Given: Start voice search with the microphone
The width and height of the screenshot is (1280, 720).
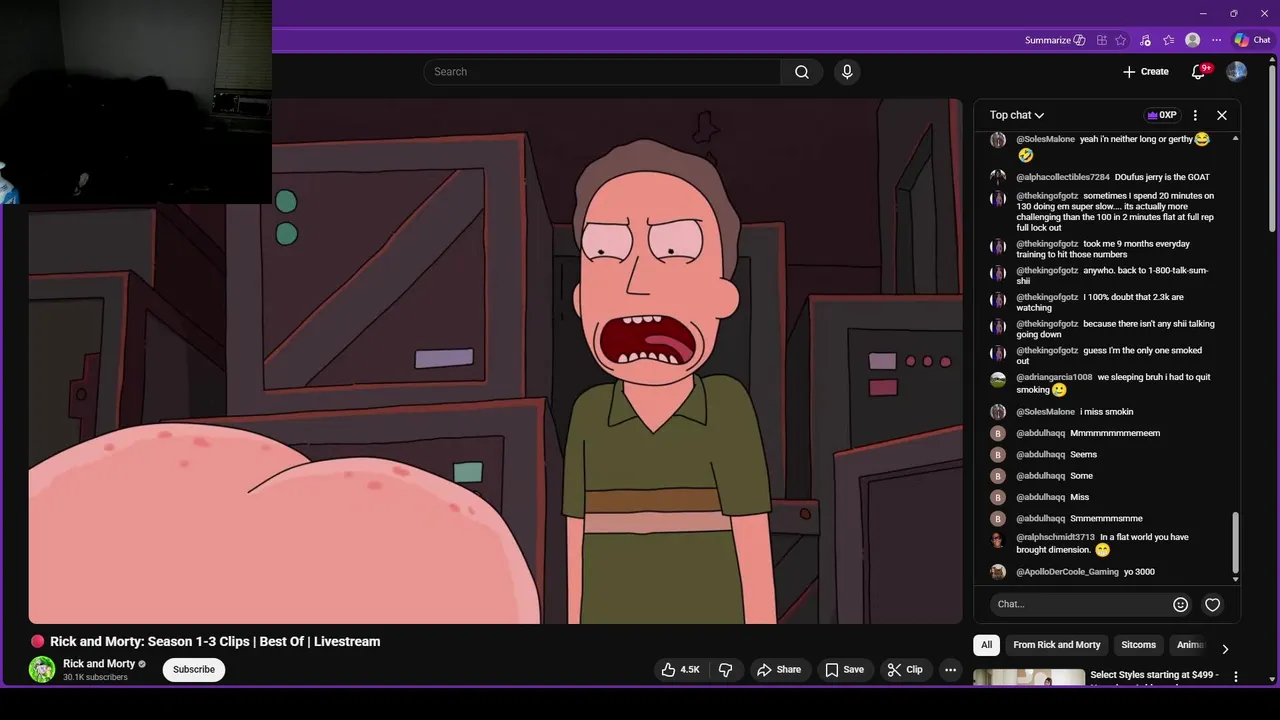Looking at the screenshot, I should tap(847, 72).
